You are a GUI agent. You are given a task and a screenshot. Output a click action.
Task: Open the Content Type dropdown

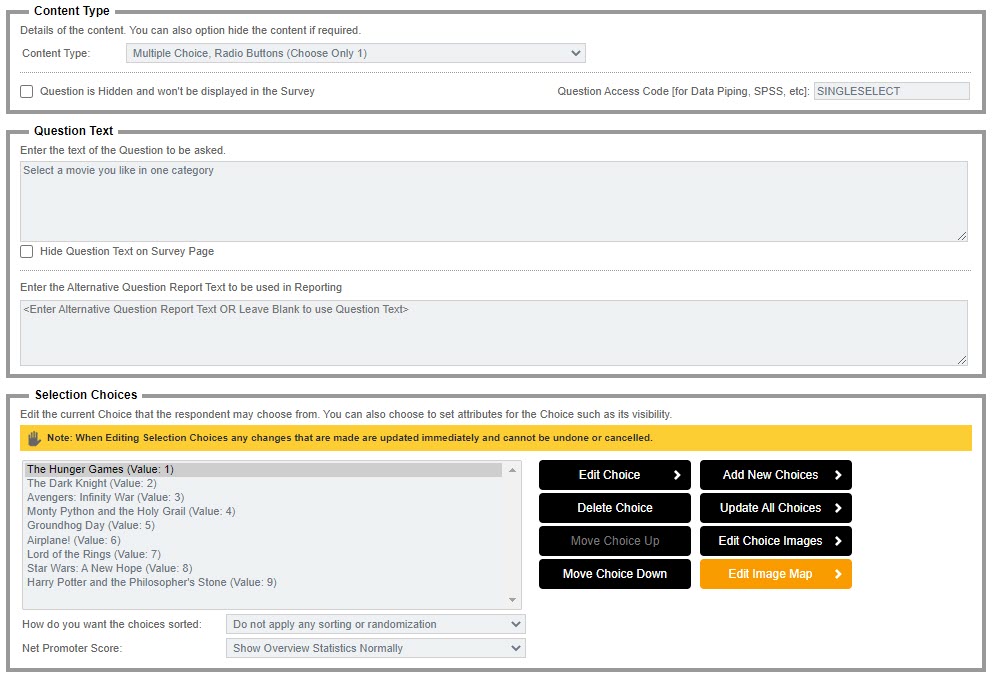click(355, 53)
